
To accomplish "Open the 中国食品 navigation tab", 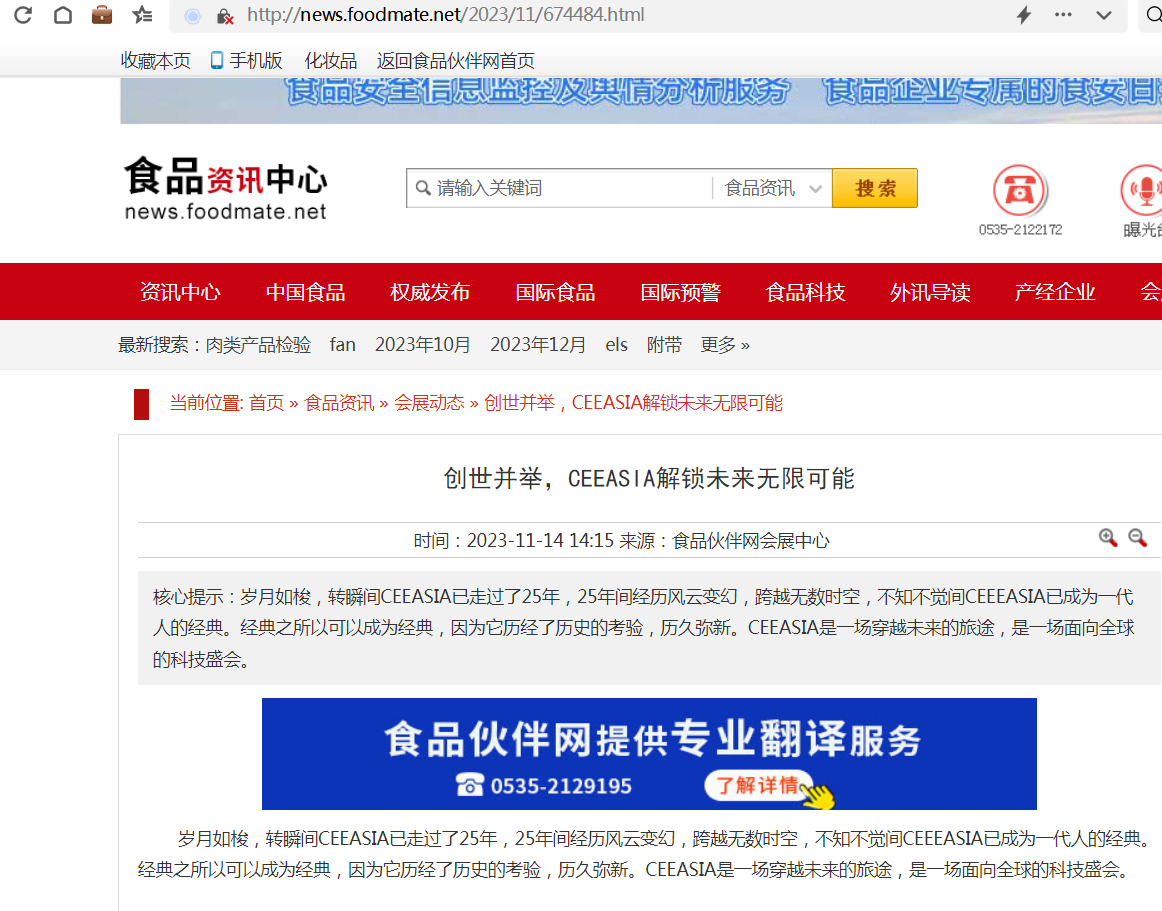I will (x=305, y=292).
